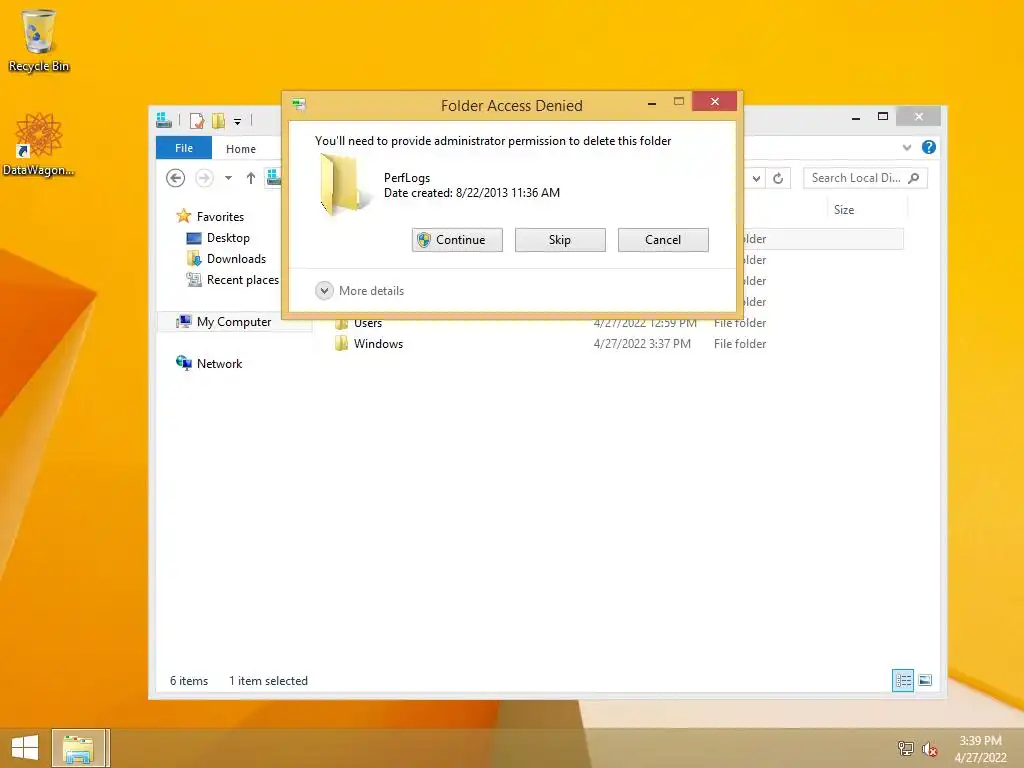Viewport: 1024px width, 768px height.
Task: Expand the ribbon with the chevron
Action: (x=907, y=148)
